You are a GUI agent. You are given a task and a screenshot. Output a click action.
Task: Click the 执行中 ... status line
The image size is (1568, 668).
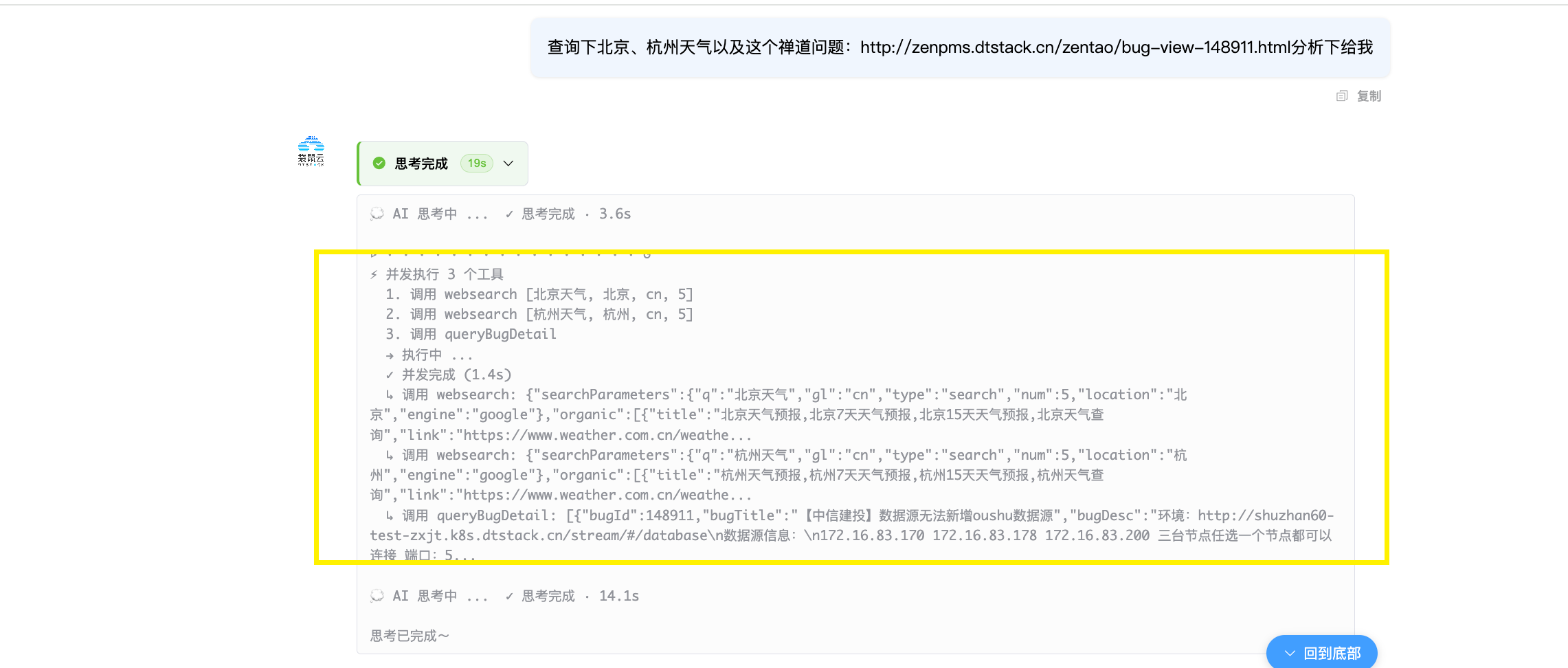pyautogui.click(x=429, y=355)
